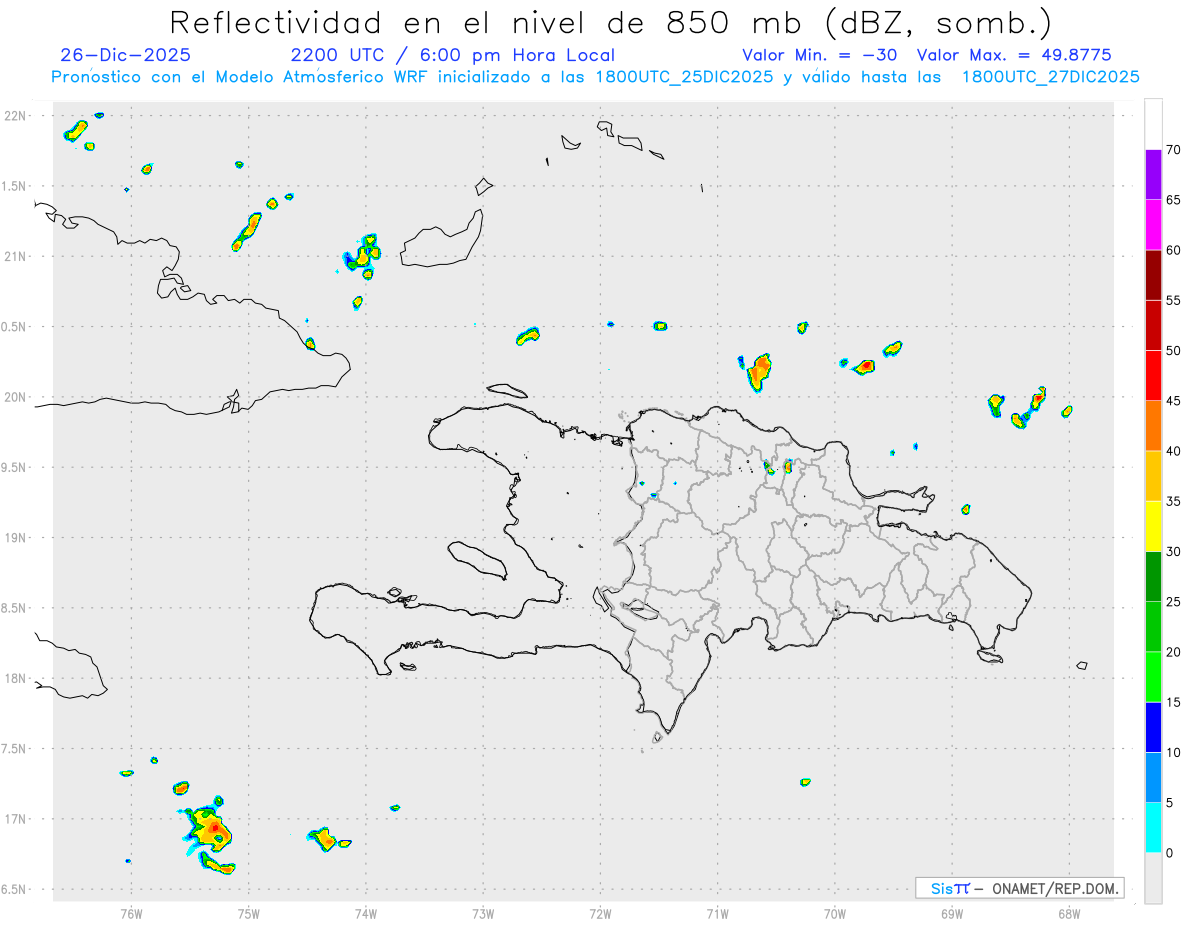Click the '75W' longitude label
This screenshot has height=927, width=1200.
coord(249,913)
